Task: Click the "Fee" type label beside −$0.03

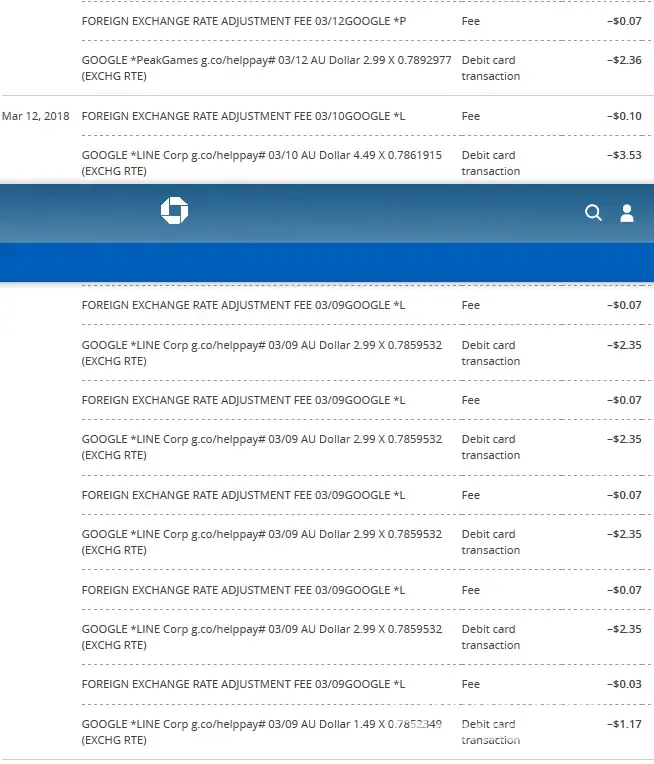Action: pyautogui.click(x=471, y=684)
